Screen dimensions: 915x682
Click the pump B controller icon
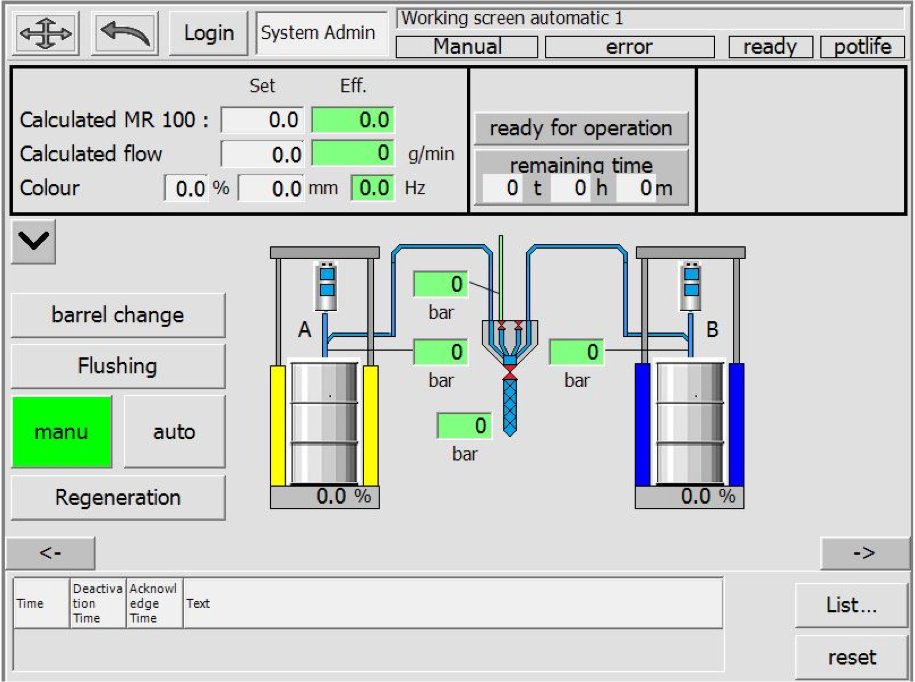coord(692,285)
